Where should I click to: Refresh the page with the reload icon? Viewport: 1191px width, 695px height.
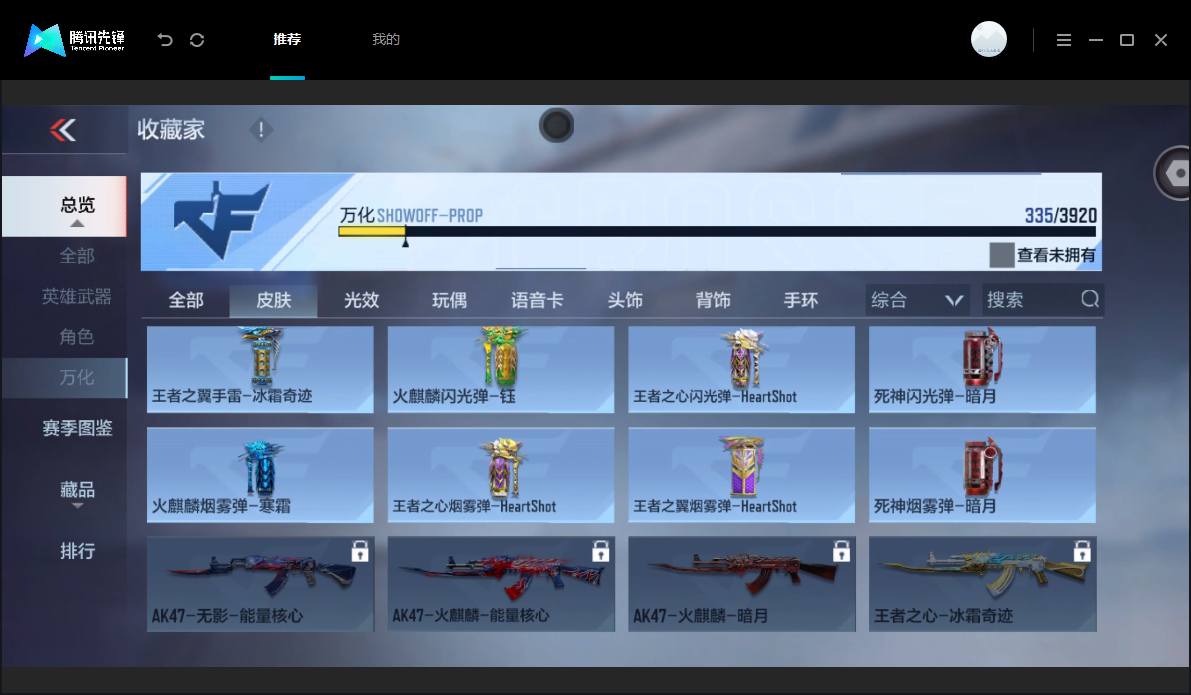tap(197, 39)
